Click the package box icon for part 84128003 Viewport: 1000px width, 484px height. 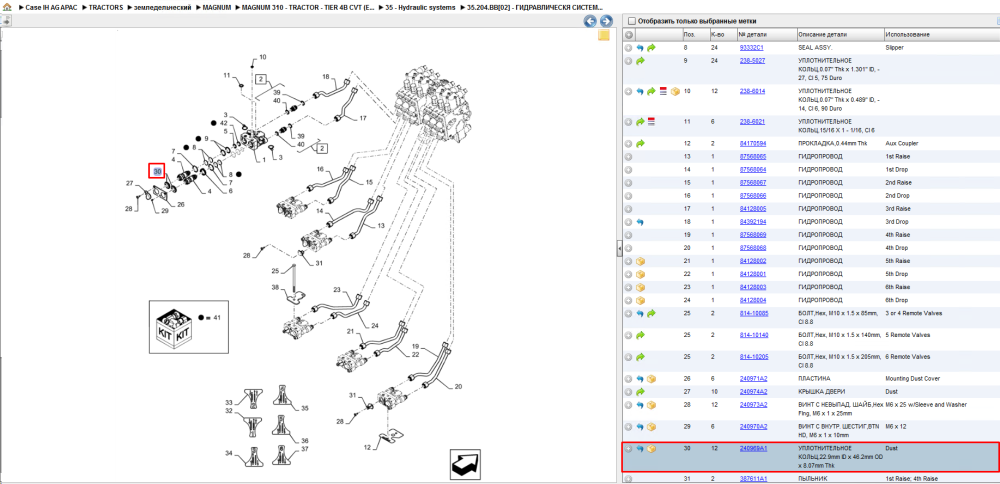pos(640,287)
